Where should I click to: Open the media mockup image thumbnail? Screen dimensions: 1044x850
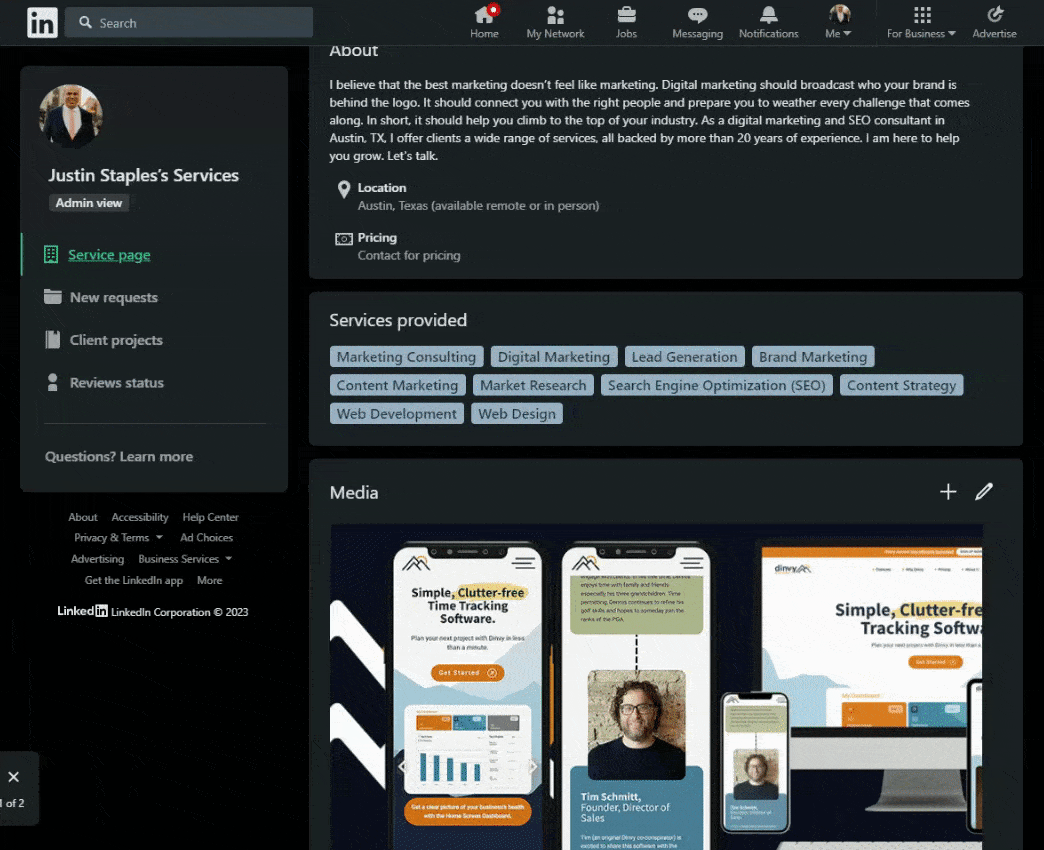656,687
